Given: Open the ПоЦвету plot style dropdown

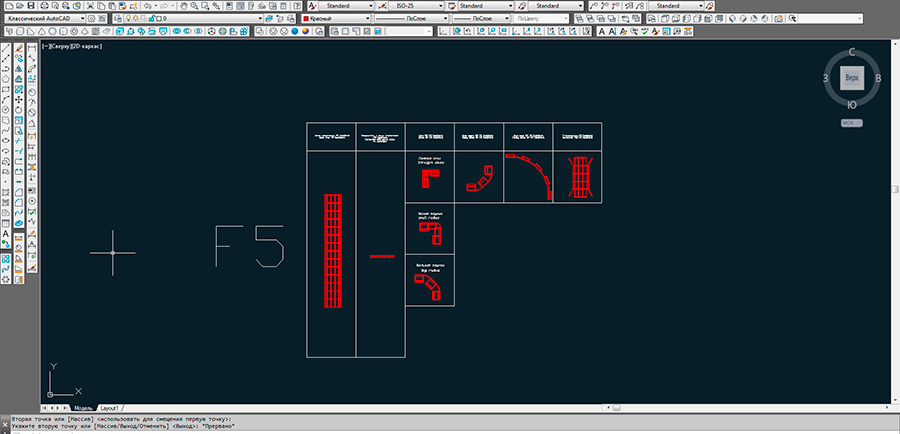Looking at the screenshot, I should (x=541, y=18).
